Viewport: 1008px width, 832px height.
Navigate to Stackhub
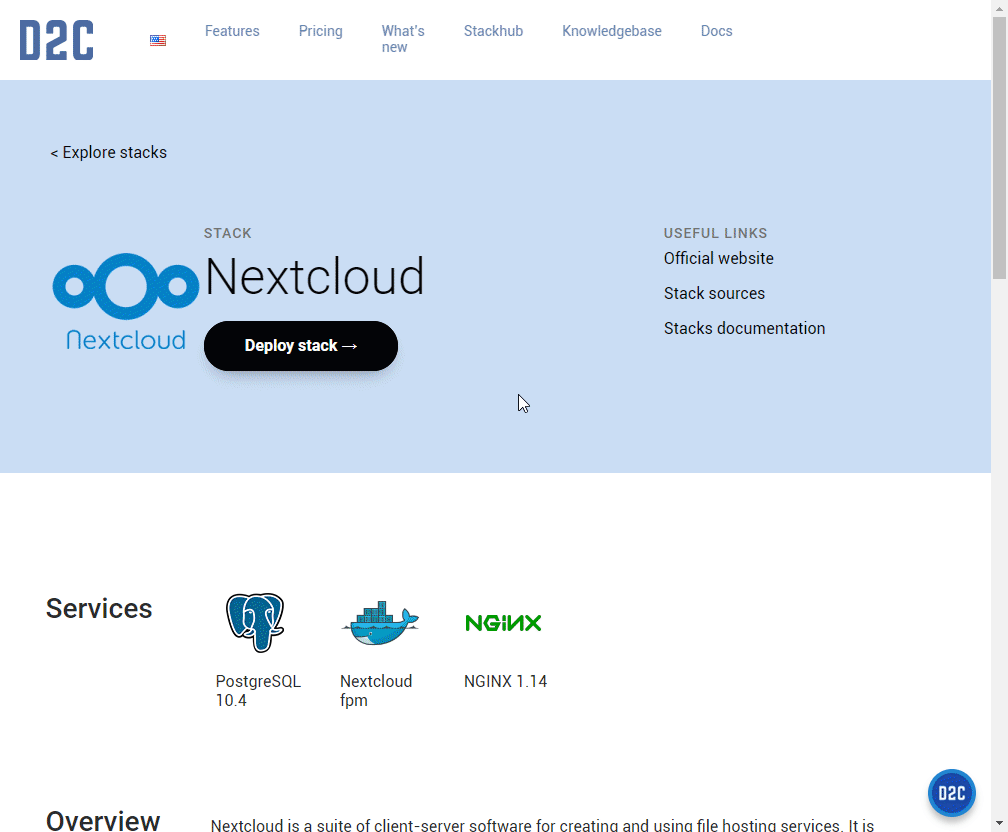point(494,31)
